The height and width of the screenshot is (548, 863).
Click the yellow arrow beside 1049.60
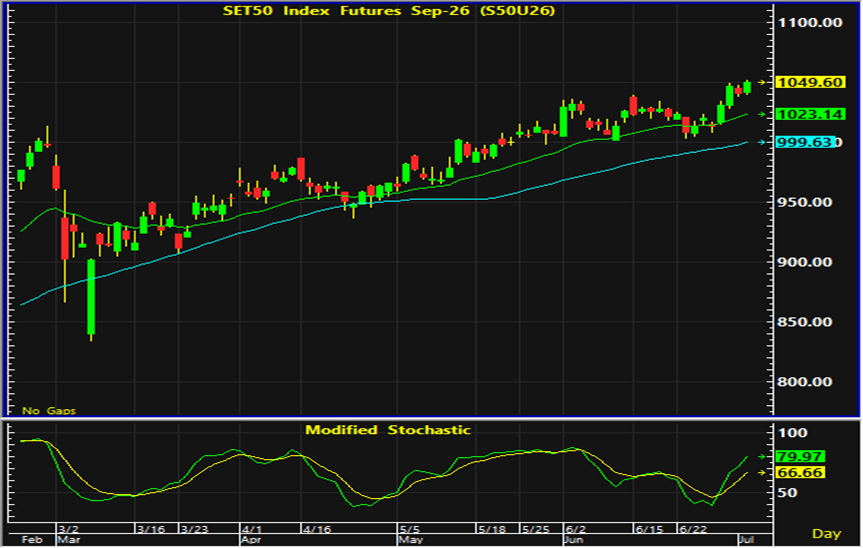tap(762, 83)
